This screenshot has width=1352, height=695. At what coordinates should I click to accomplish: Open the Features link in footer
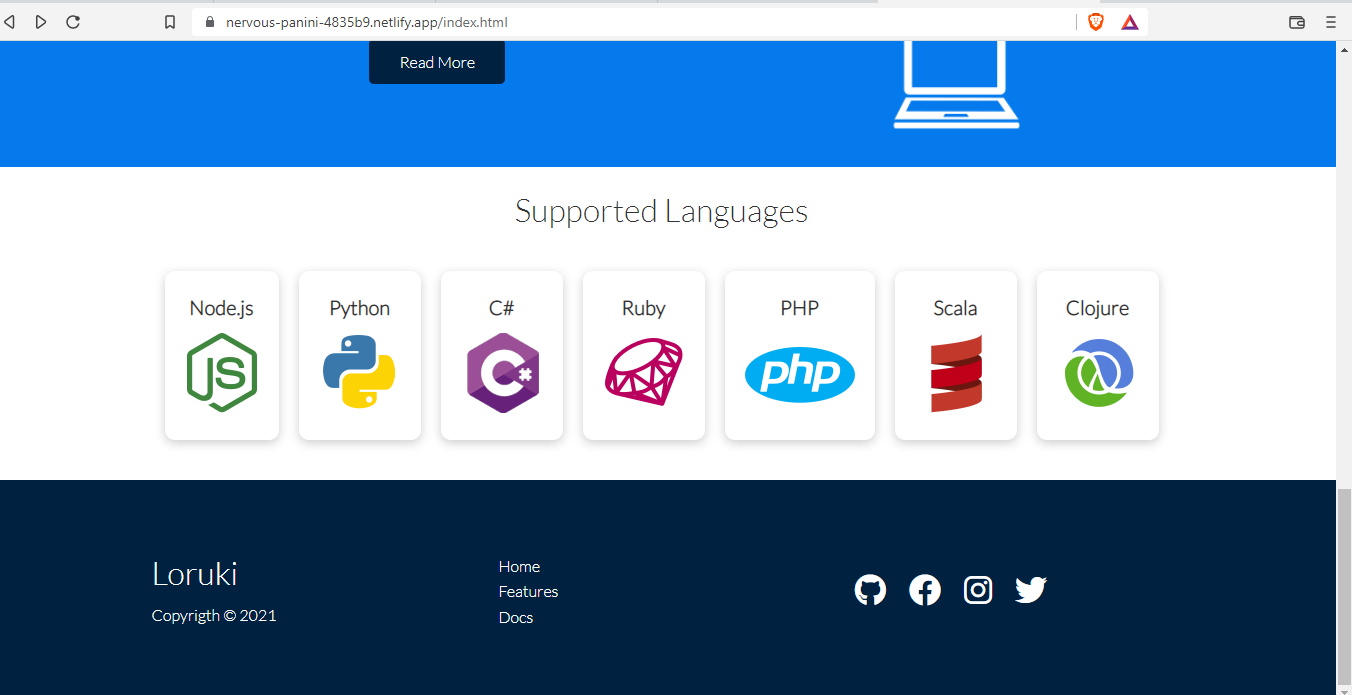(528, 591)
